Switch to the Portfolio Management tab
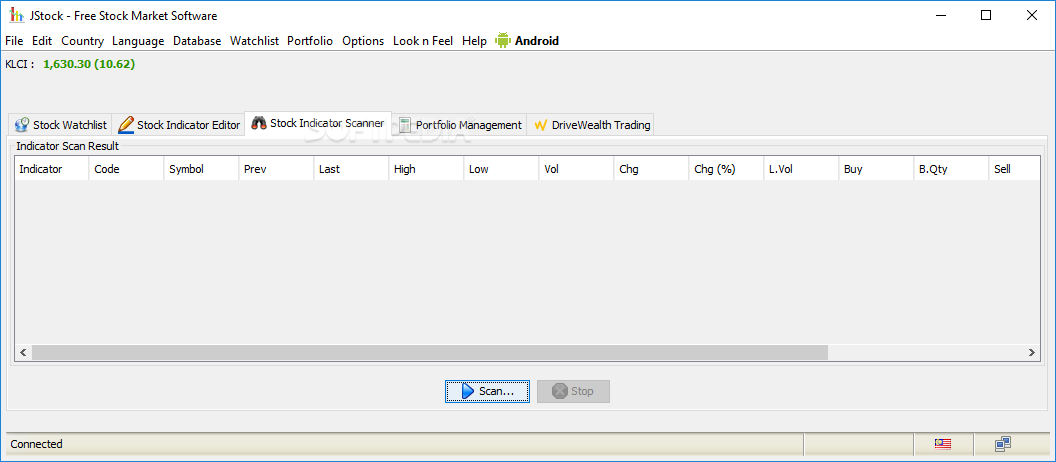The image size is (1056, 462). tap(459, 125)
